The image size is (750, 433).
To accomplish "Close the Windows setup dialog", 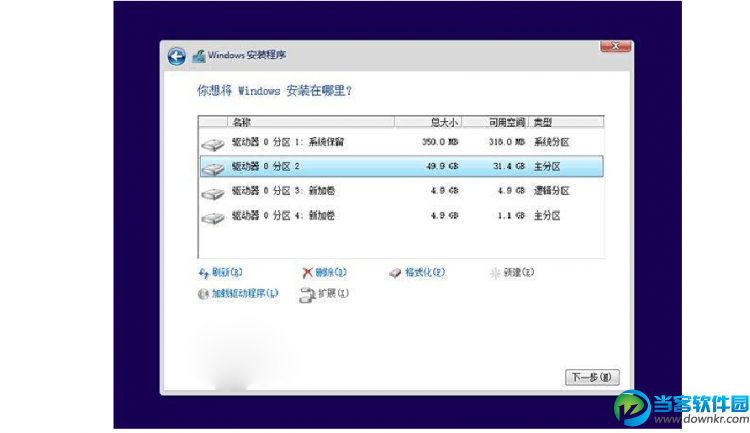I will 615,46.
